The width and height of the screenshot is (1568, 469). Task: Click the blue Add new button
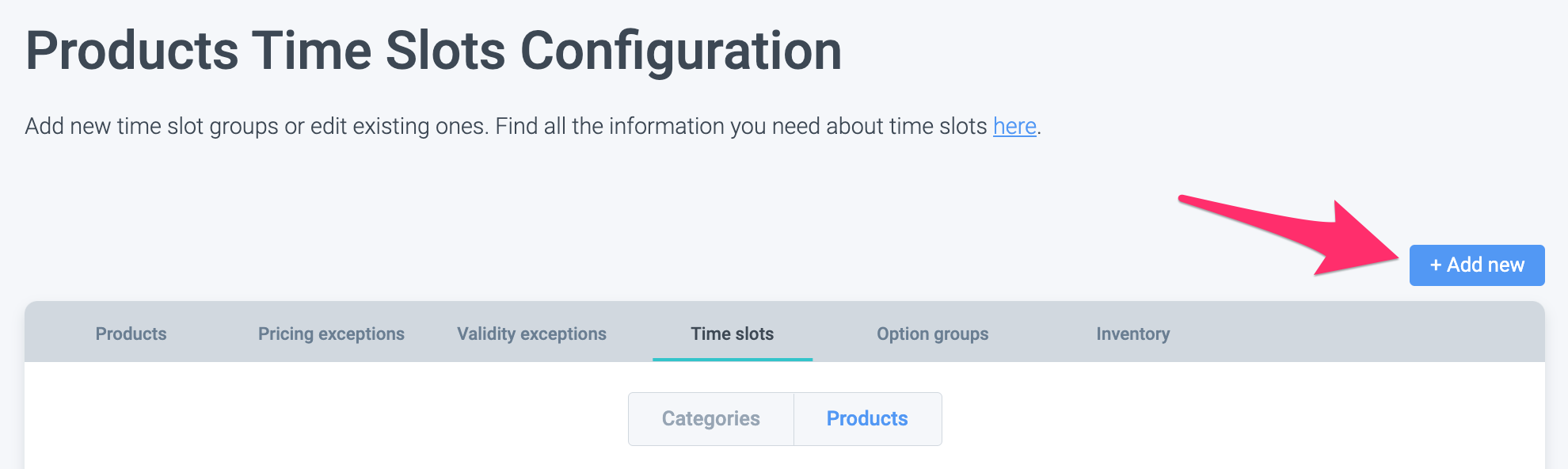tap(1476, 265)
